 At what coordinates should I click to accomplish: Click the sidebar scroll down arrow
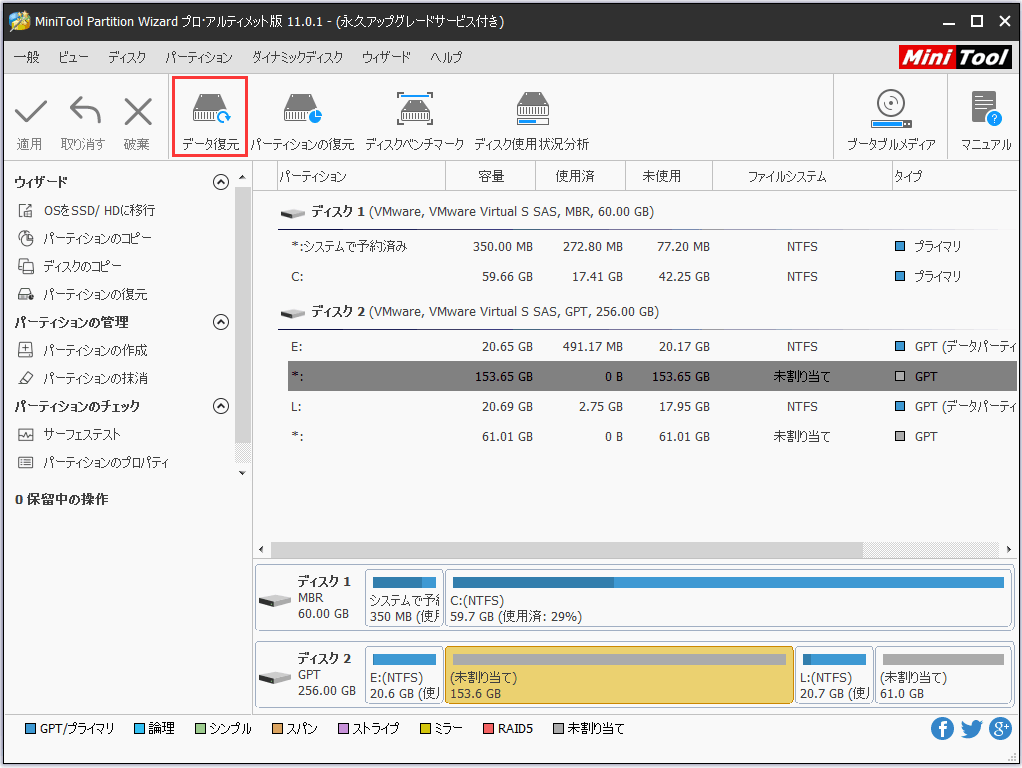[242, 473]
